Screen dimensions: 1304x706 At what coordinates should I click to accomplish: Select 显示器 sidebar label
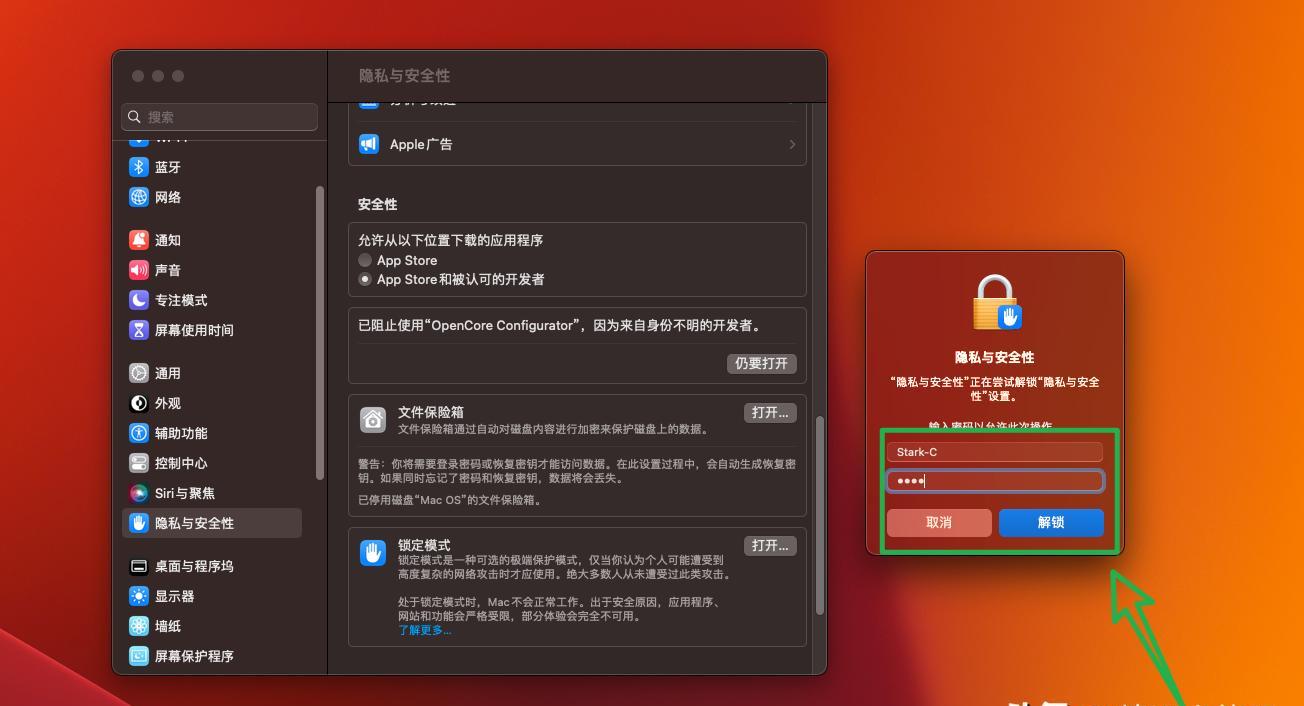coord(175,596)
